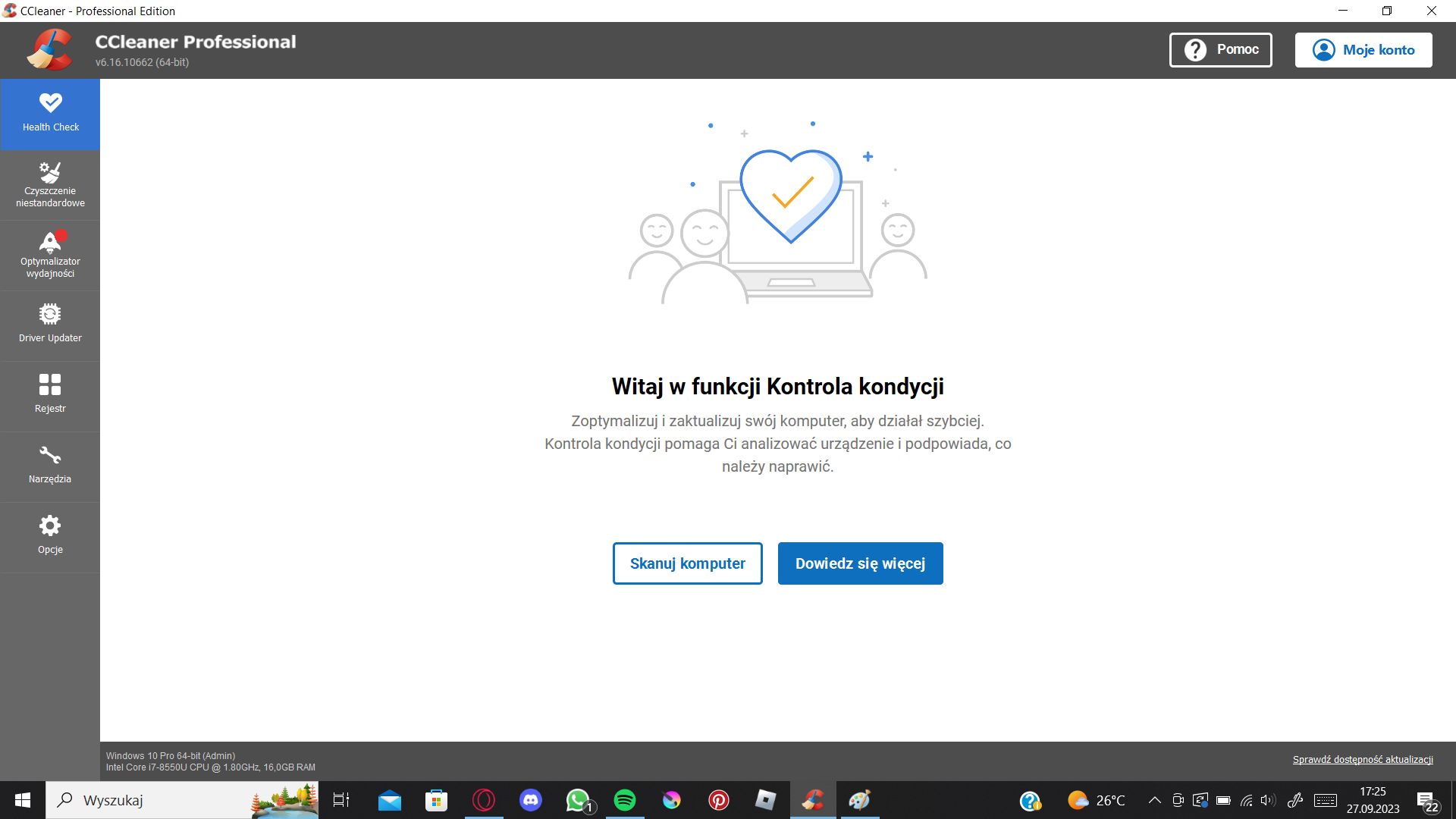Click the volume speaker tray icon

tap(1267, 800)
